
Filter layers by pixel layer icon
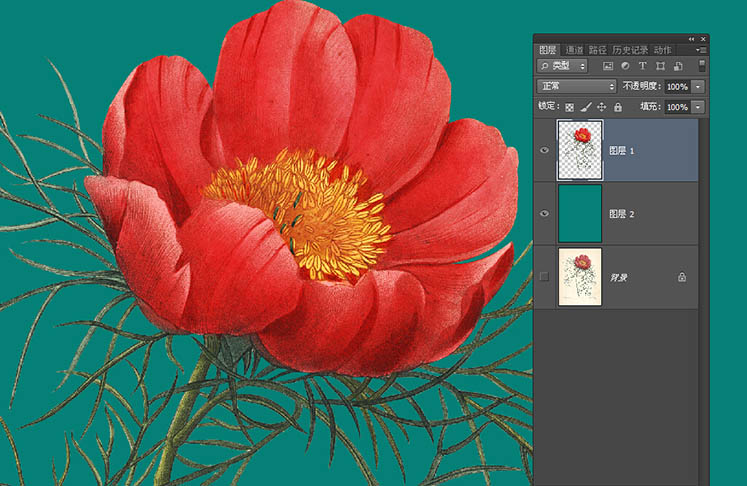pyautogui.click(x=608, y=66)
